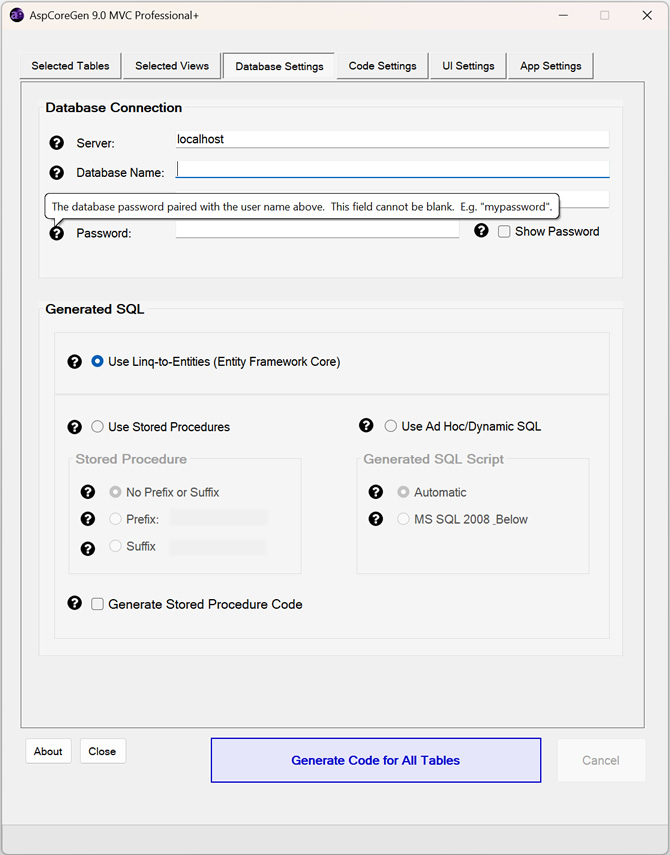Image resolution: width=670 pixels, height=855 pixels.
Task: Choose MS SQL 2008 Below option
Action: [403, 519]
